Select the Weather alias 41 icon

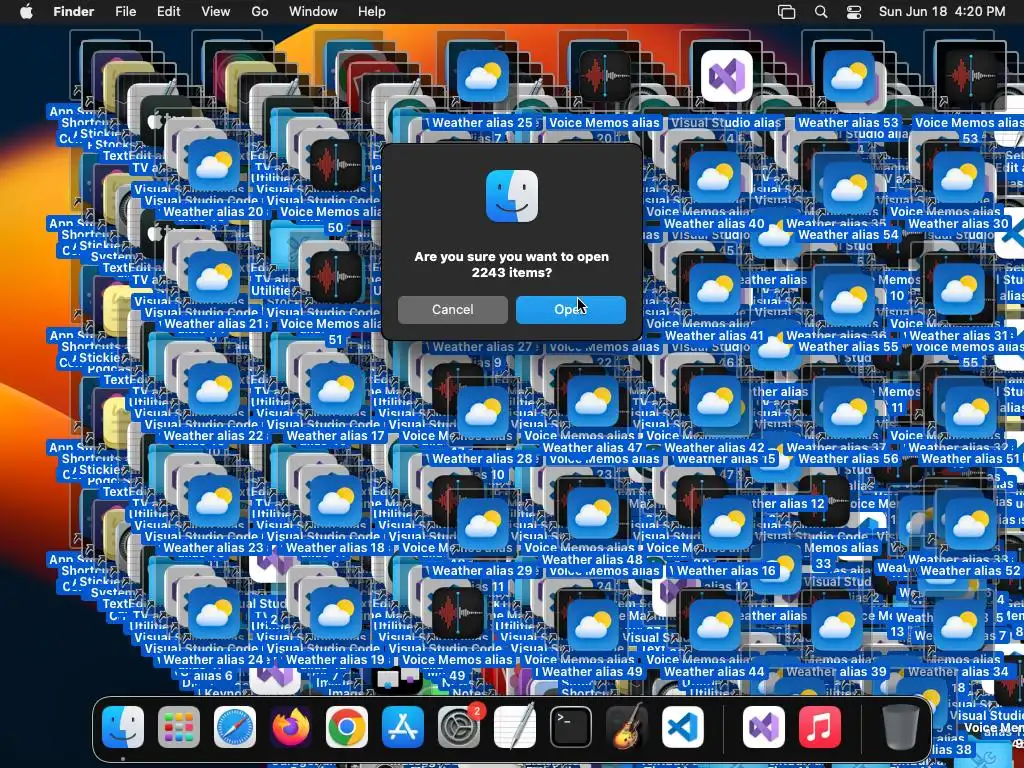click(714, 290)
